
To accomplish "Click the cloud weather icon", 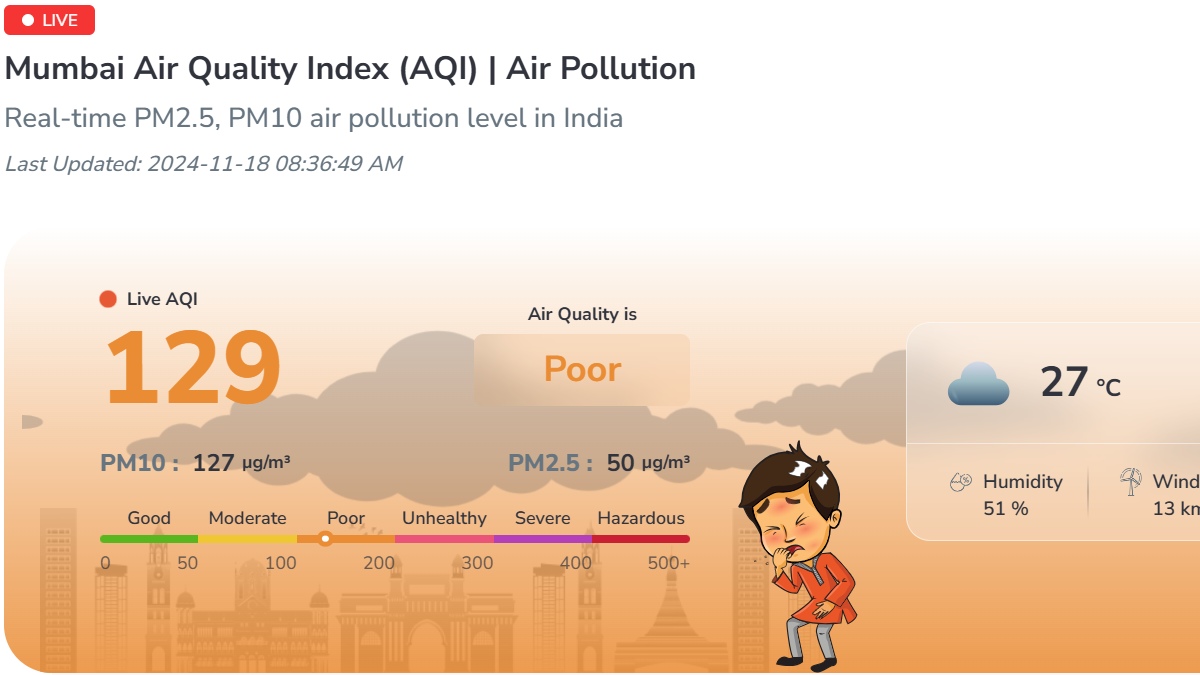I will (978, 383).
